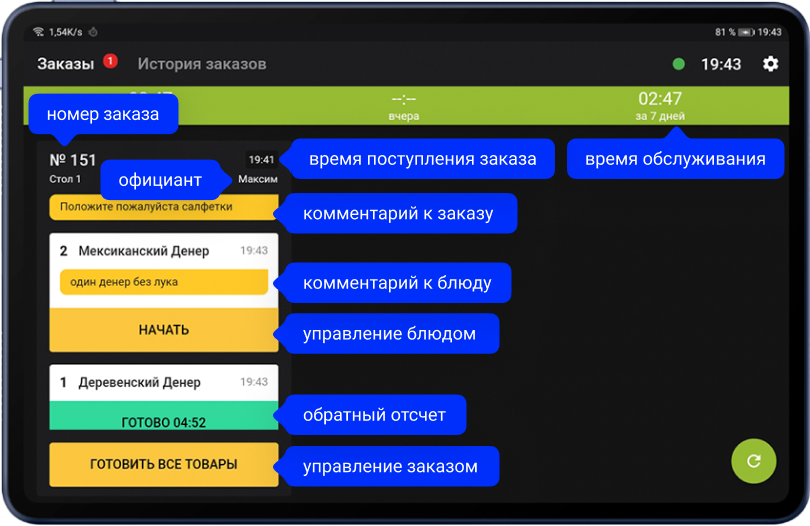Select the Мексиканский Денер dish row
810x526 pixels.
coord(164,251)
